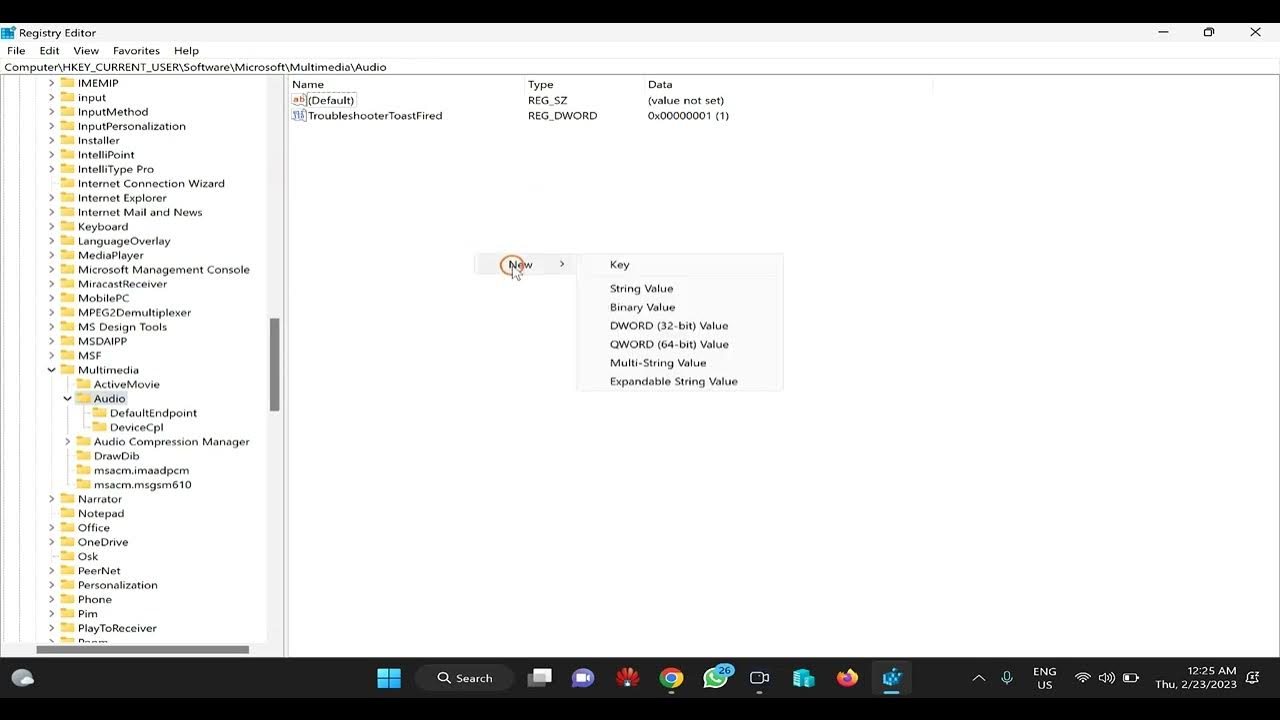The width and height of the screenshot is (1280, 720).
Task: Select the Microsoft Management Console key
Action: (x=164, y=270)
